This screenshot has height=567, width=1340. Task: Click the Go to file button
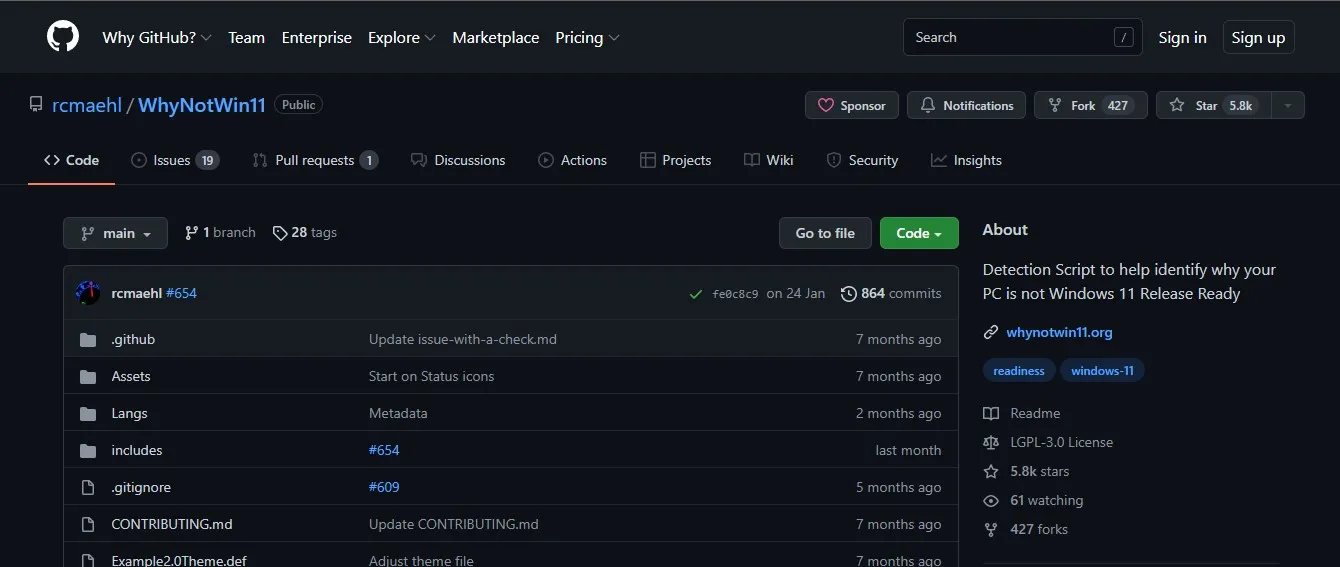tap(825, 233)
